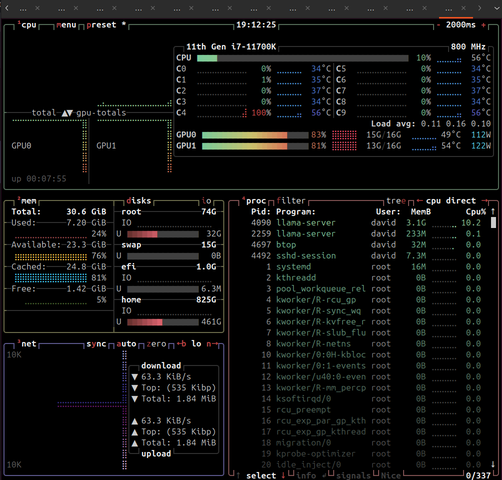Click the Nice button
This screenshot has height=480, width=502.
click(x=391, y=475)
